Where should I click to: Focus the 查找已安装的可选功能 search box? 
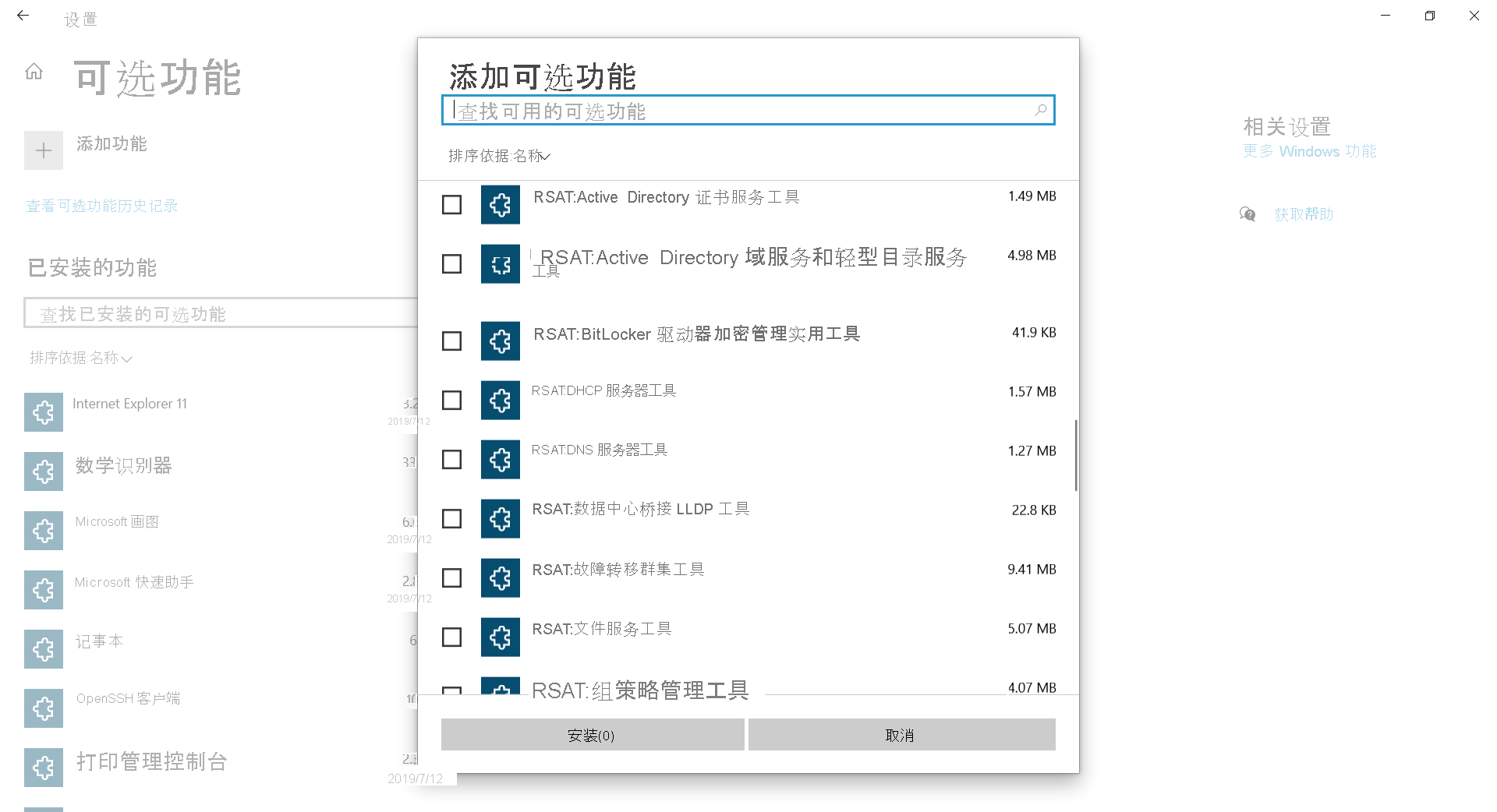(221, 313)
